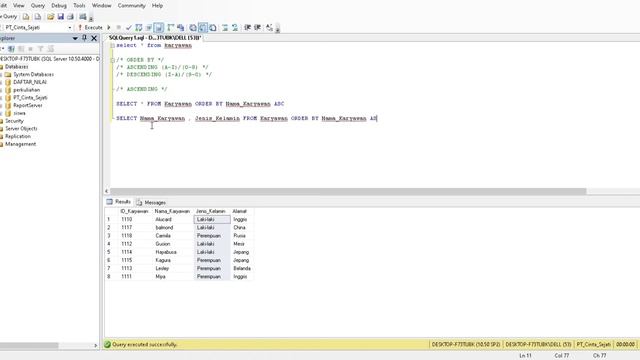The height and width of the screenshot is (360, 640).
Task: Open the Window menu
Action: point(101,5)
